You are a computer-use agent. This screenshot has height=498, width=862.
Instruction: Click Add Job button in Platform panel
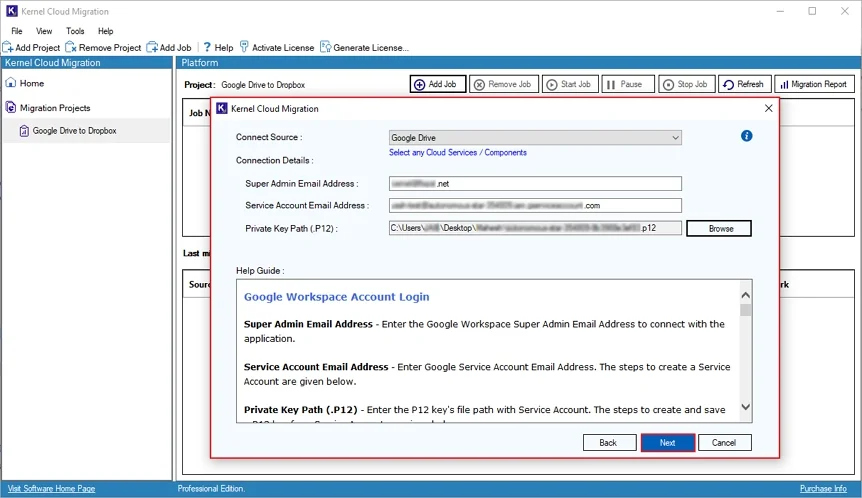point(438,84)
